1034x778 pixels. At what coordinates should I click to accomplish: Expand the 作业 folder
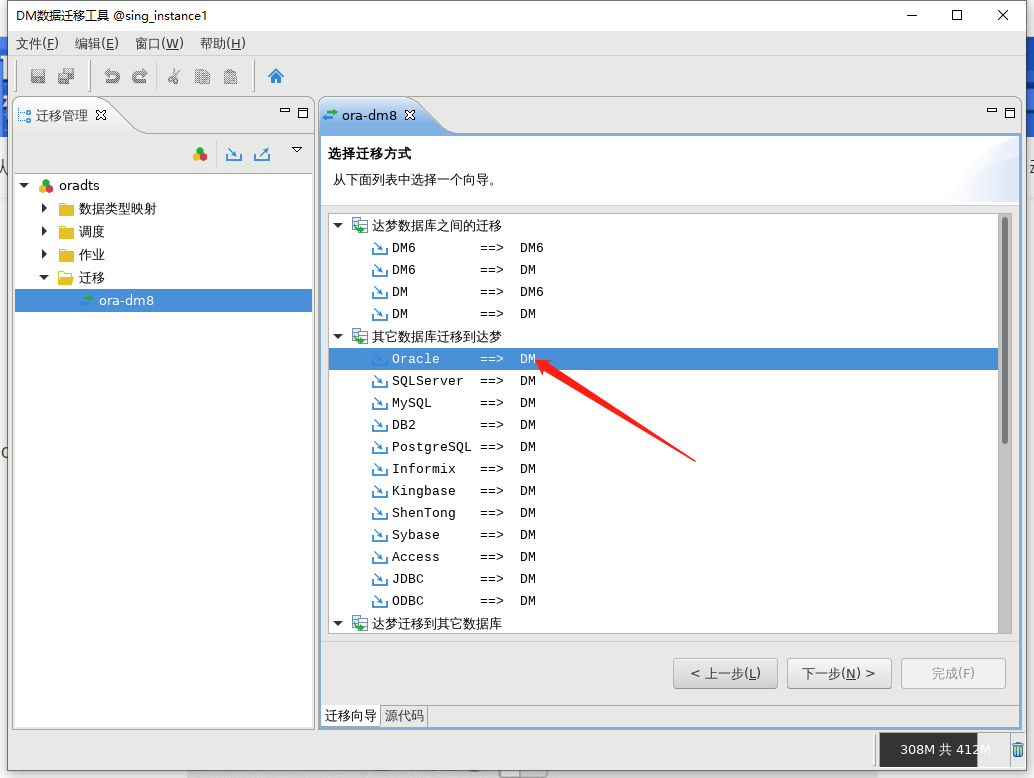click(x=44, y=254)
